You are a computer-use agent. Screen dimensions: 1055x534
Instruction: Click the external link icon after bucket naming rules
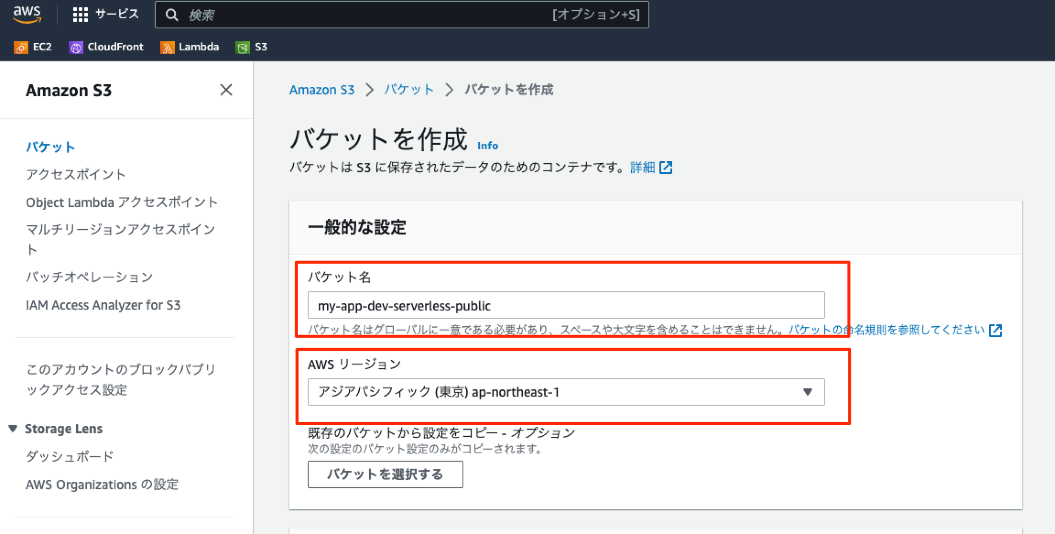pos(995,330)
